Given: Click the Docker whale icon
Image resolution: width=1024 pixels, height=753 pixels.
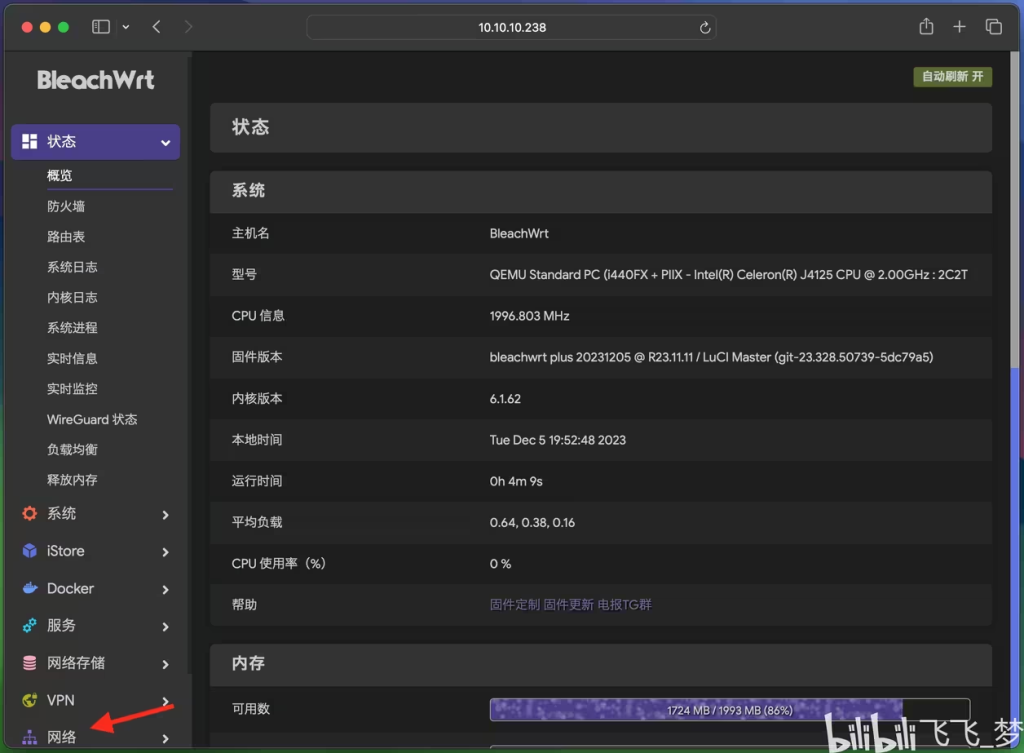Looking at the screenshot, I should (x=29, y=588).
